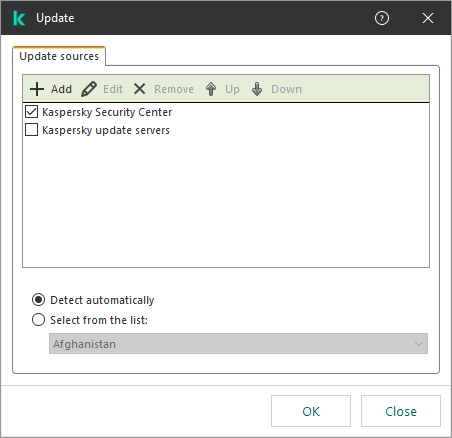Click the Edit label in toolbar
452x438 pixels.
point(113,89)
